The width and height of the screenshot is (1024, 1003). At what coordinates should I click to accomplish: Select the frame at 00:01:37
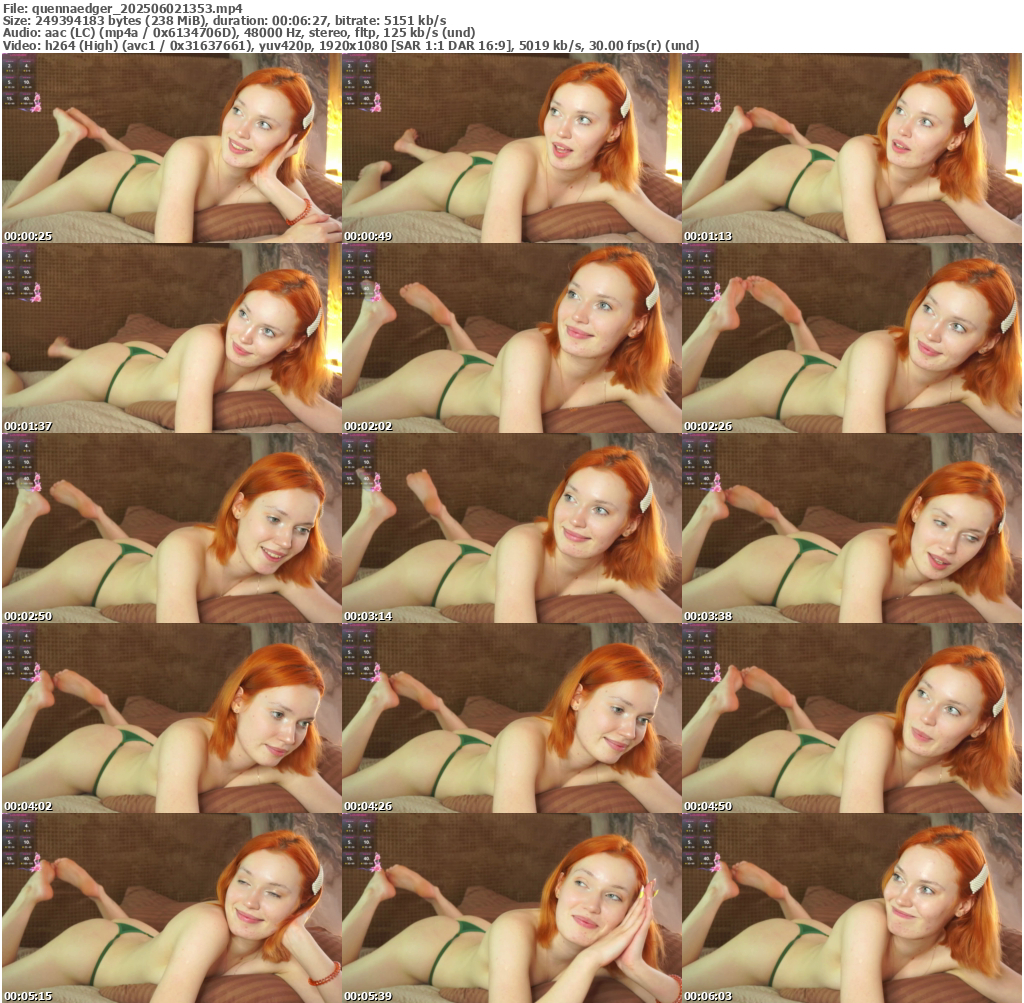coord(172,338)
